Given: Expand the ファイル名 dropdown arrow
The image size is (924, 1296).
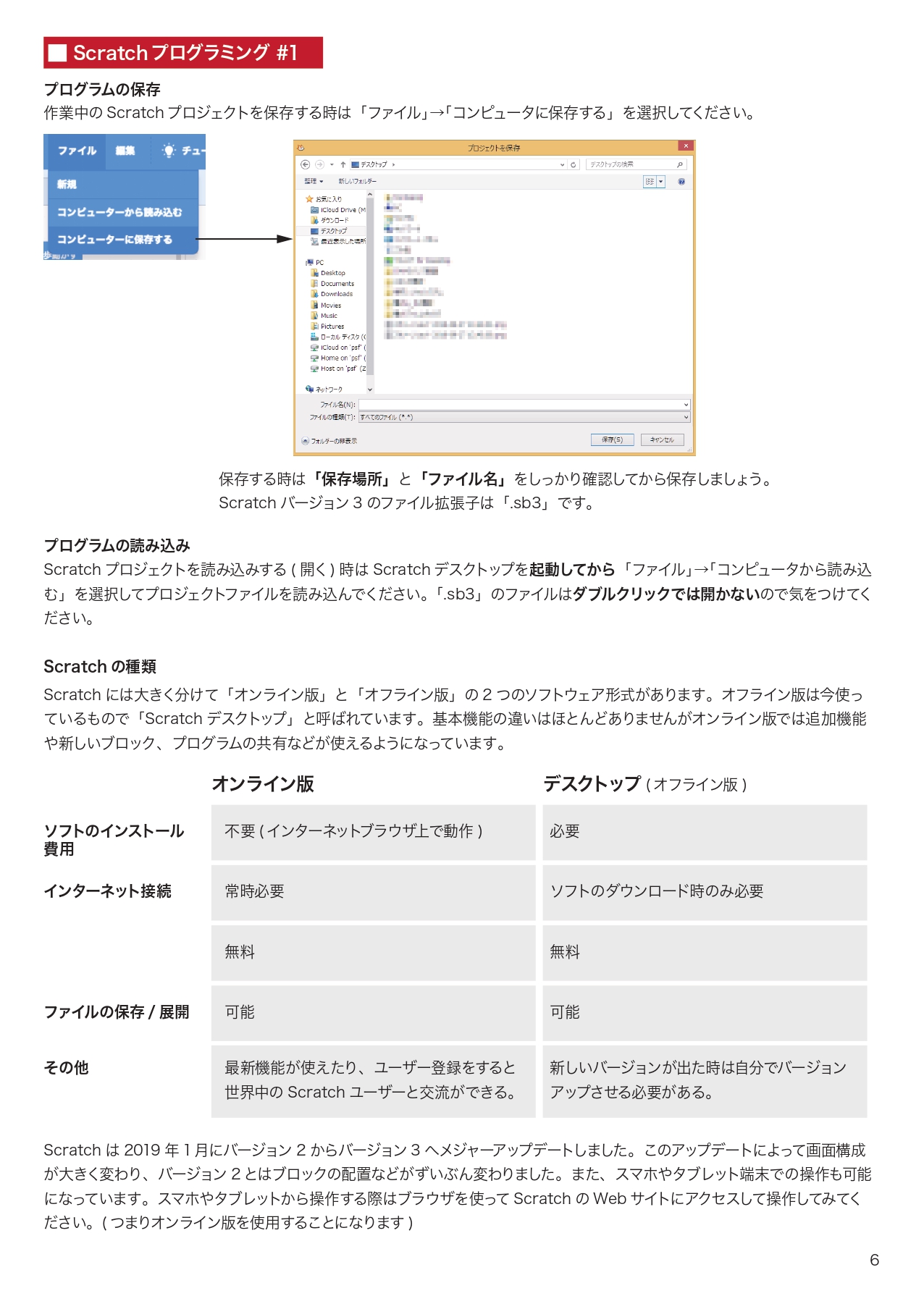Looking at the screenshot, I should coord(686,405).
